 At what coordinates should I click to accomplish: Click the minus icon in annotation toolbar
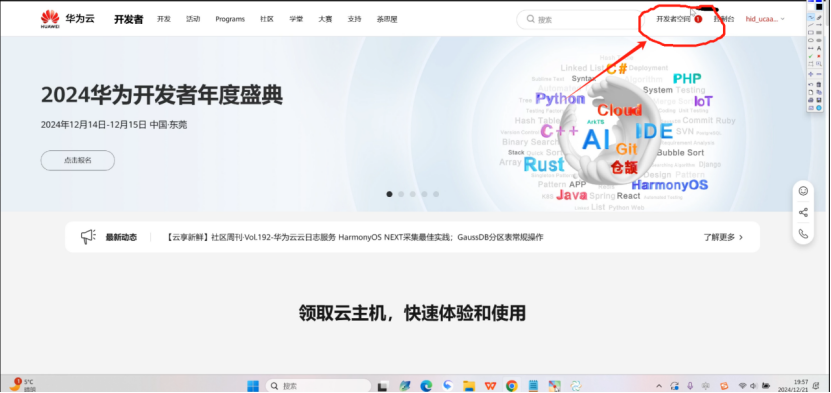(819, 74)
